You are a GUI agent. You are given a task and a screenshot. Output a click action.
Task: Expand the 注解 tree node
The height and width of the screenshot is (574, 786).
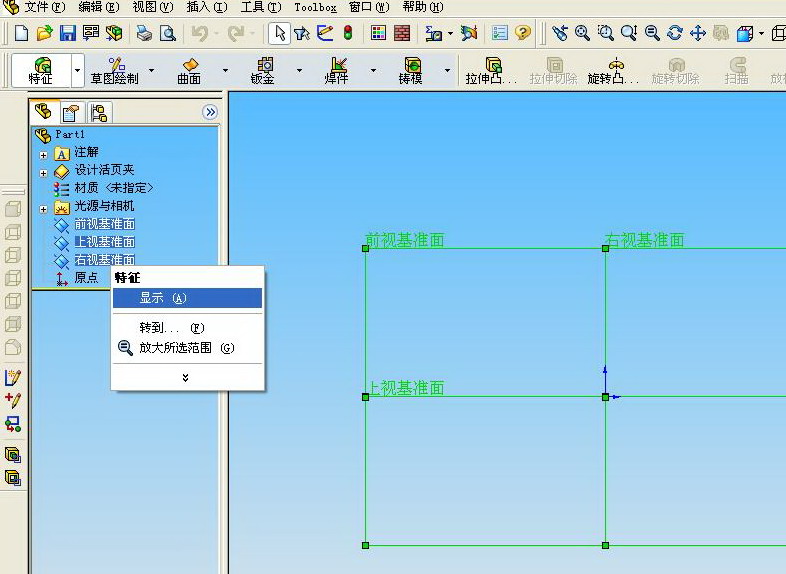coord(44,155)
